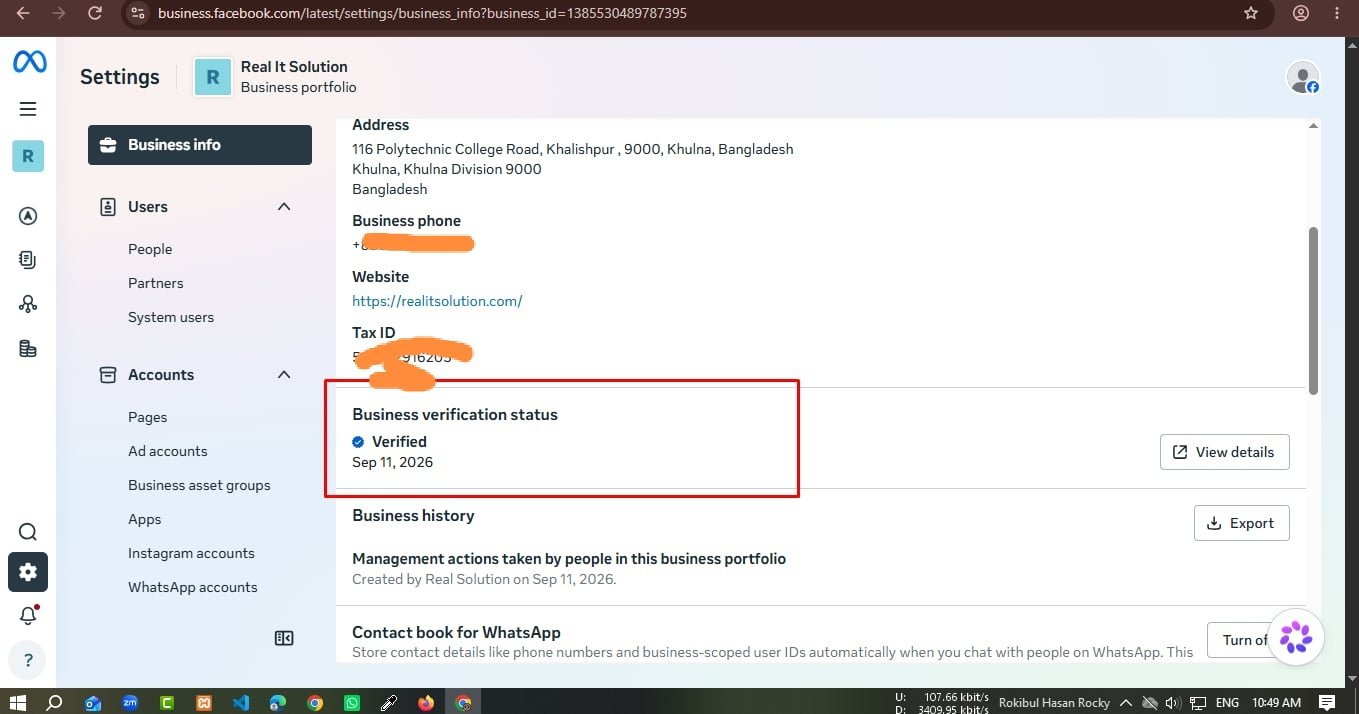Open Firefox from the taskbar
1359x714 pixels.
point(426,702)
